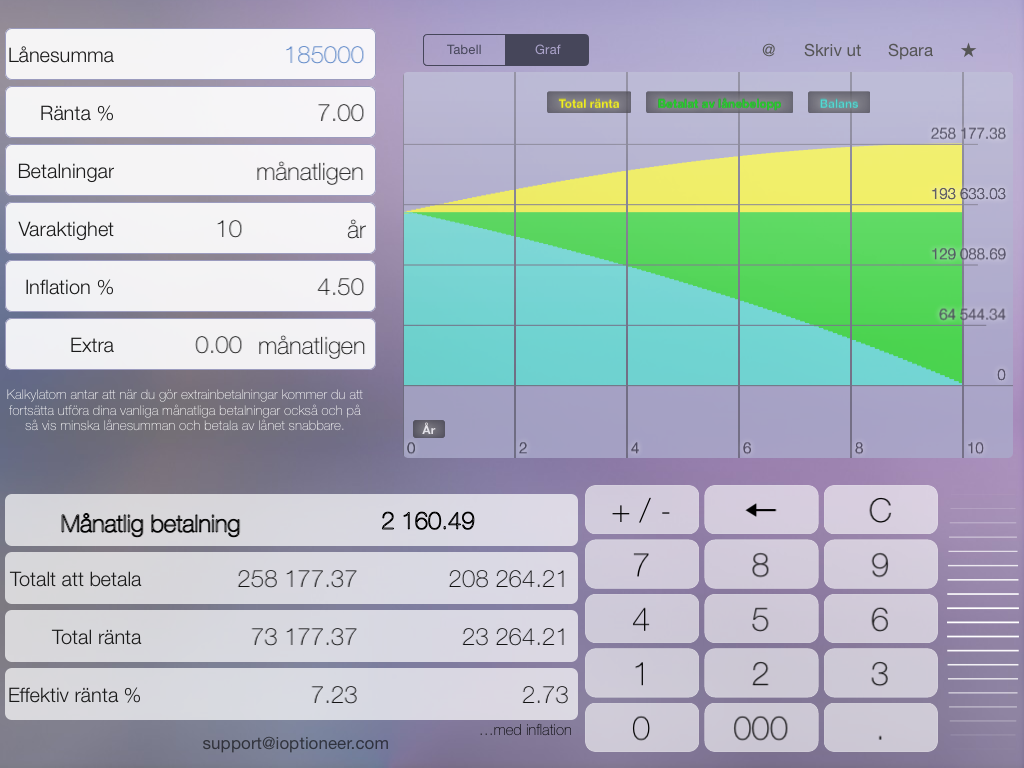Screen dimensions: 1024x768
Task: Edit the Lånesumma field value 185000
Action: (x=324, y=55)
